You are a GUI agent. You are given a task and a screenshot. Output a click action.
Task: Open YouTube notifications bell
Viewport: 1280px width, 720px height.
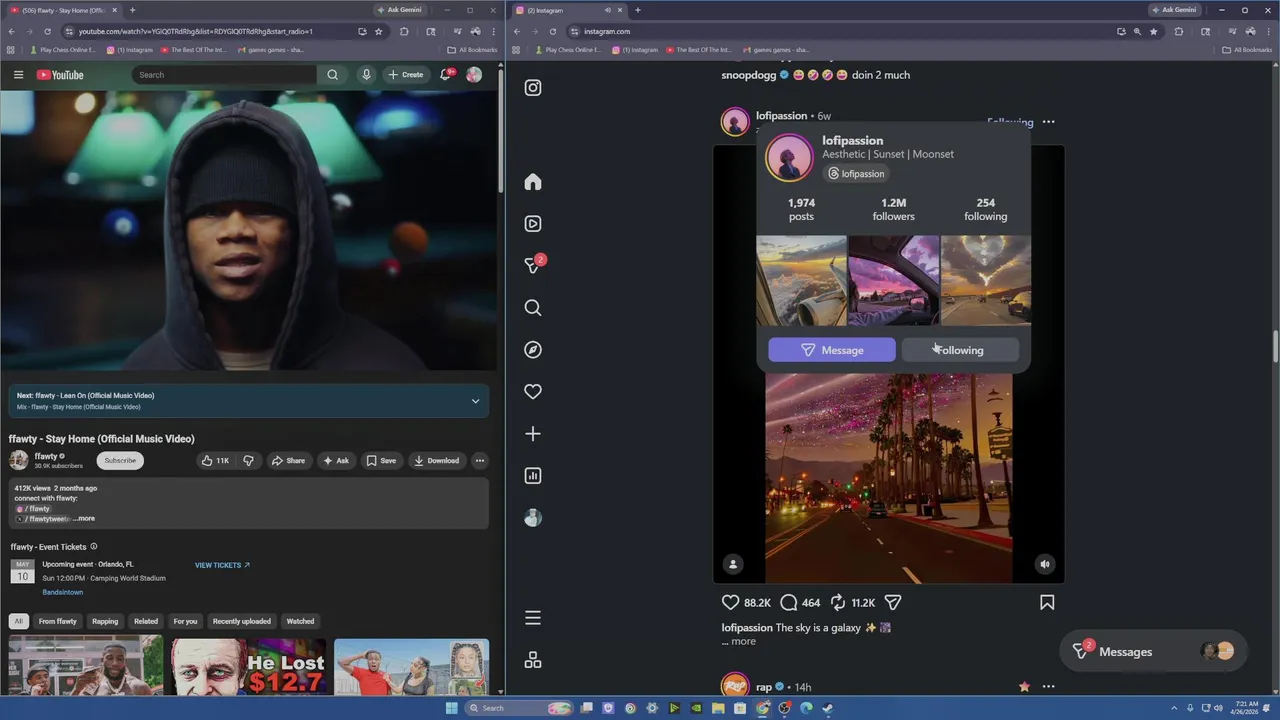click(x=446, y=75)
